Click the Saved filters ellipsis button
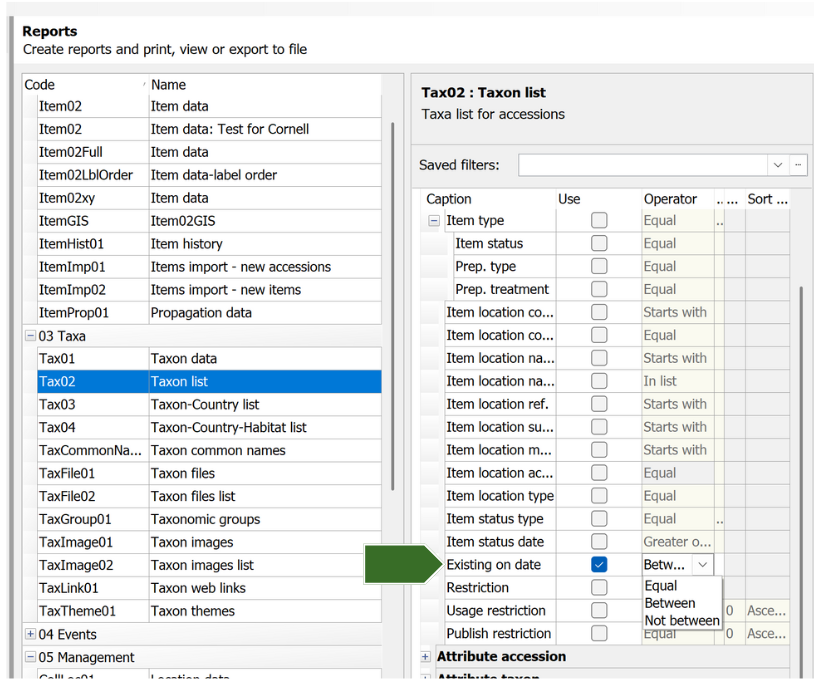Screen dimensions: 814x689 798,165
